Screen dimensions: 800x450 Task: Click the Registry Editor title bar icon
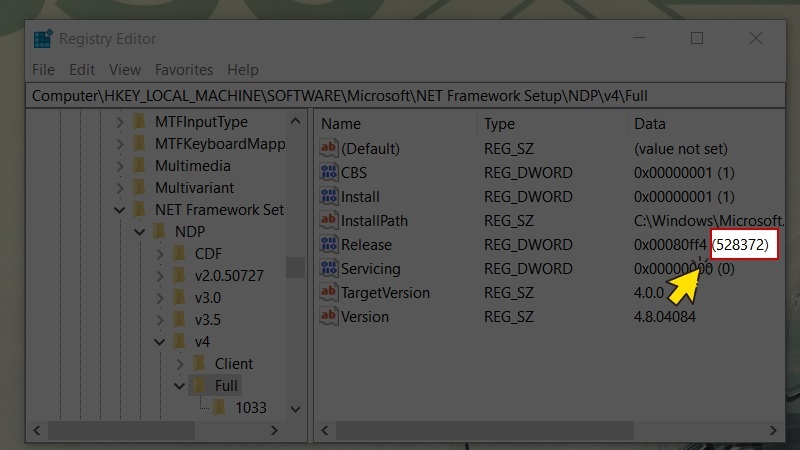click(x=43, y=39)
